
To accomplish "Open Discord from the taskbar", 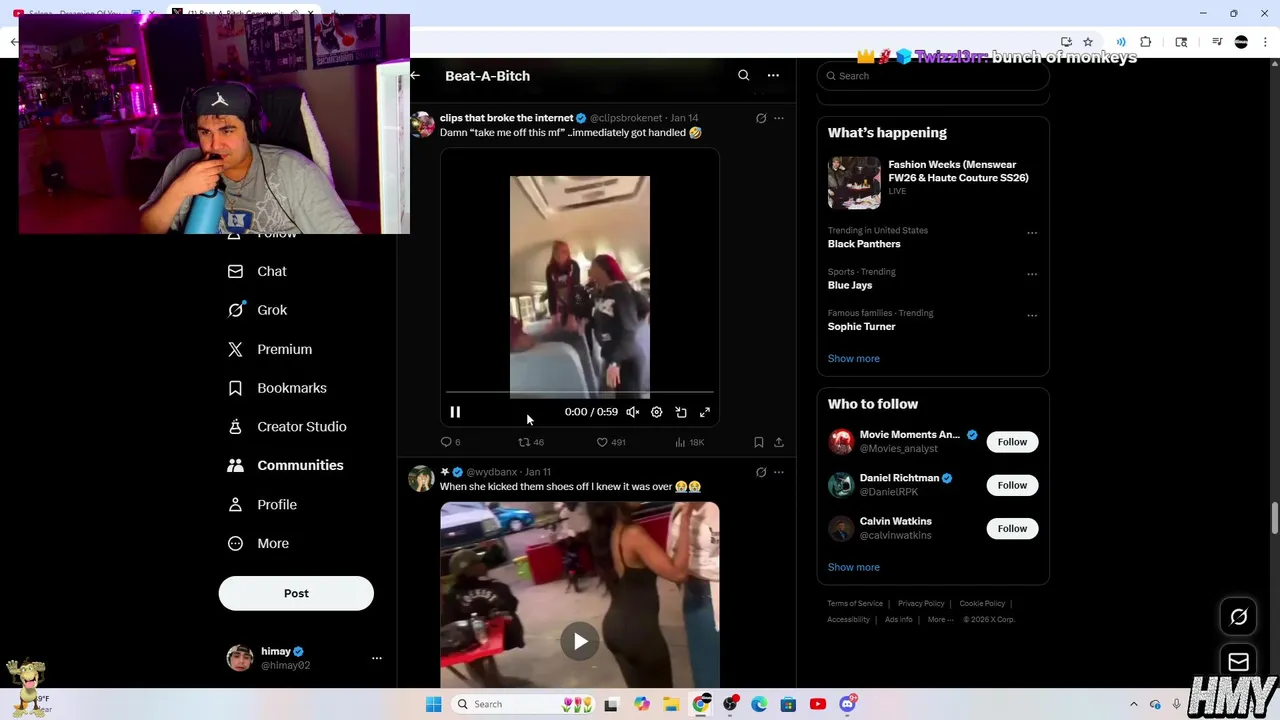I will click(x=848, y=704).
